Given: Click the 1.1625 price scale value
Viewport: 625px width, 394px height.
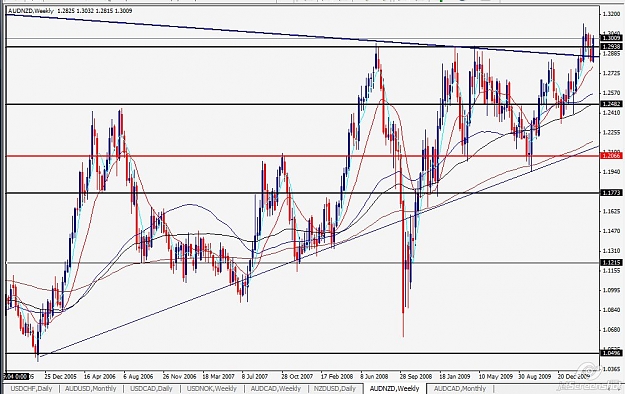Looking at the screenshot, I should pyautogui.click(x=611, y=211).
